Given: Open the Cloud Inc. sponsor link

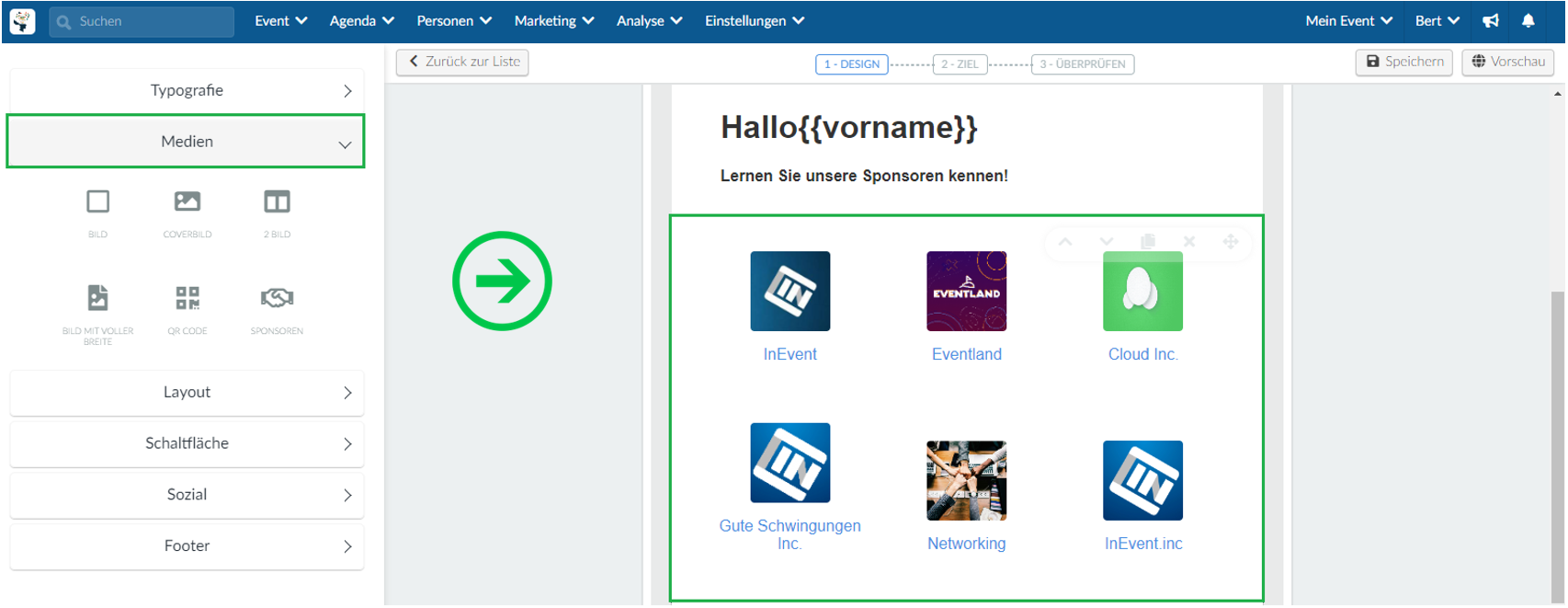Looking at the screenshot, I should click(x=1143, y=354).
